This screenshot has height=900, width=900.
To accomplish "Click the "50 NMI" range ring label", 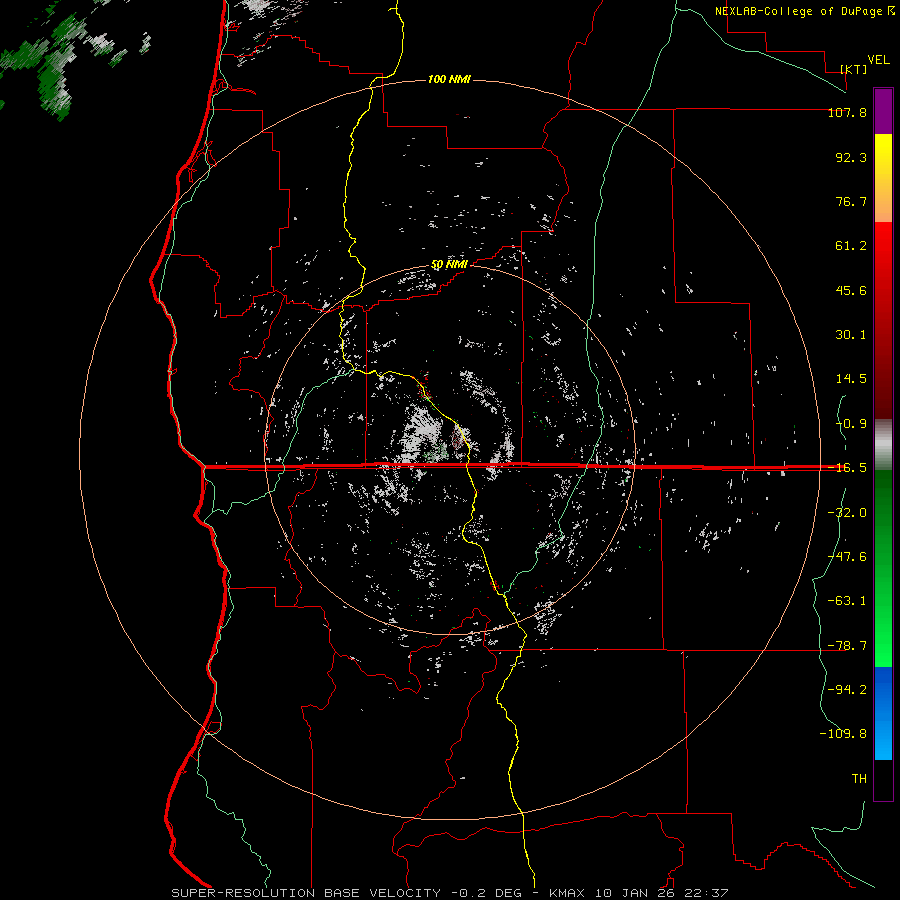I will tap(449, 265).
